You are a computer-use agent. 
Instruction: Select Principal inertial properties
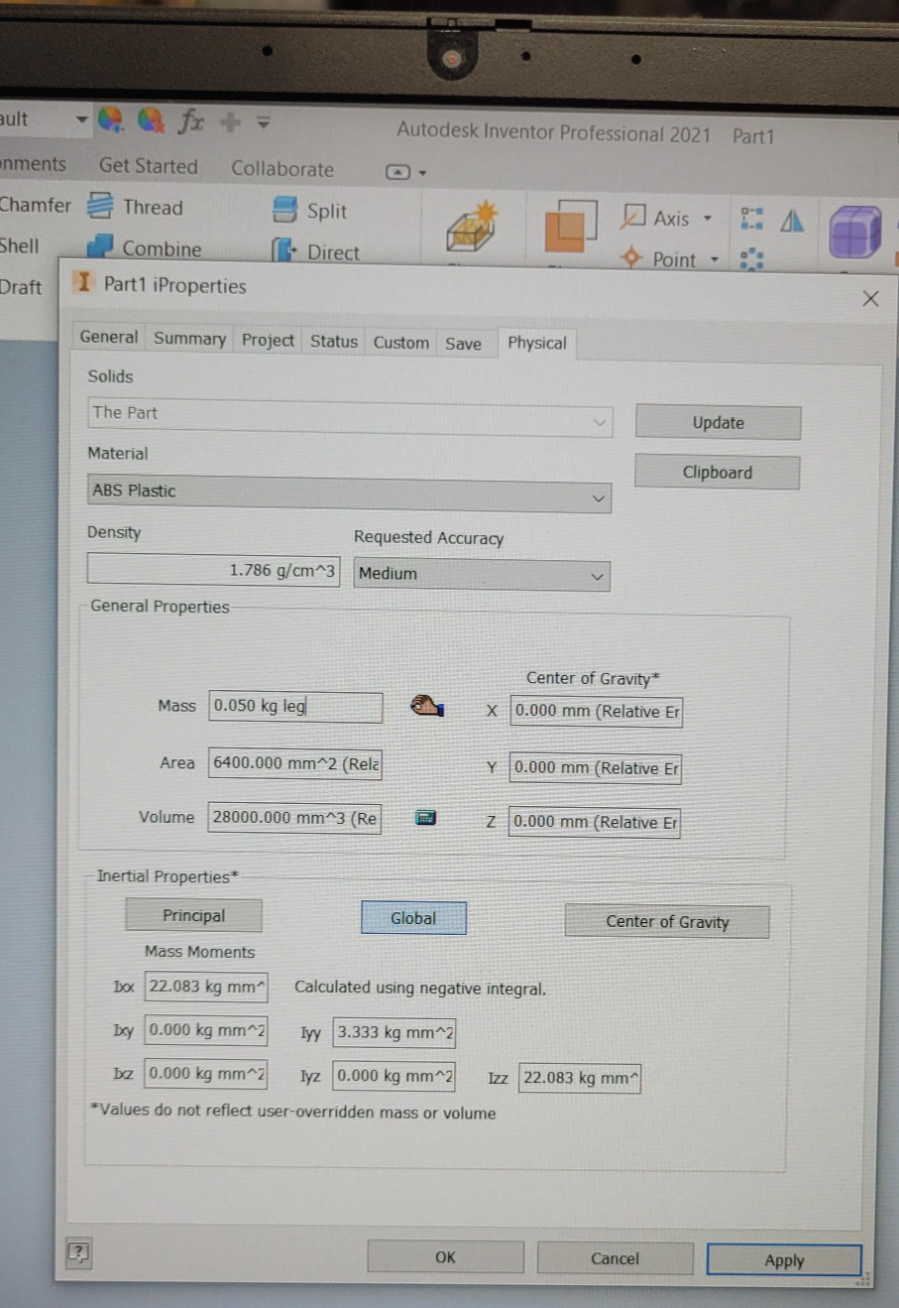194,915
